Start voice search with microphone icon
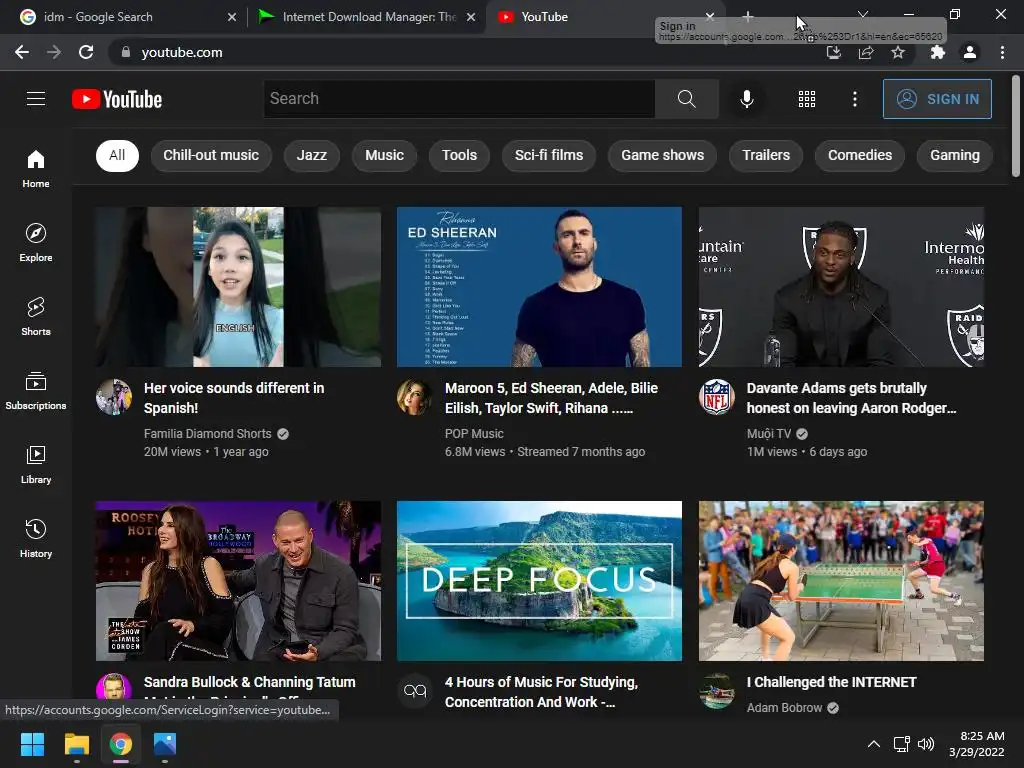This screenshot has height=768, width=1024. coord(747,99)
